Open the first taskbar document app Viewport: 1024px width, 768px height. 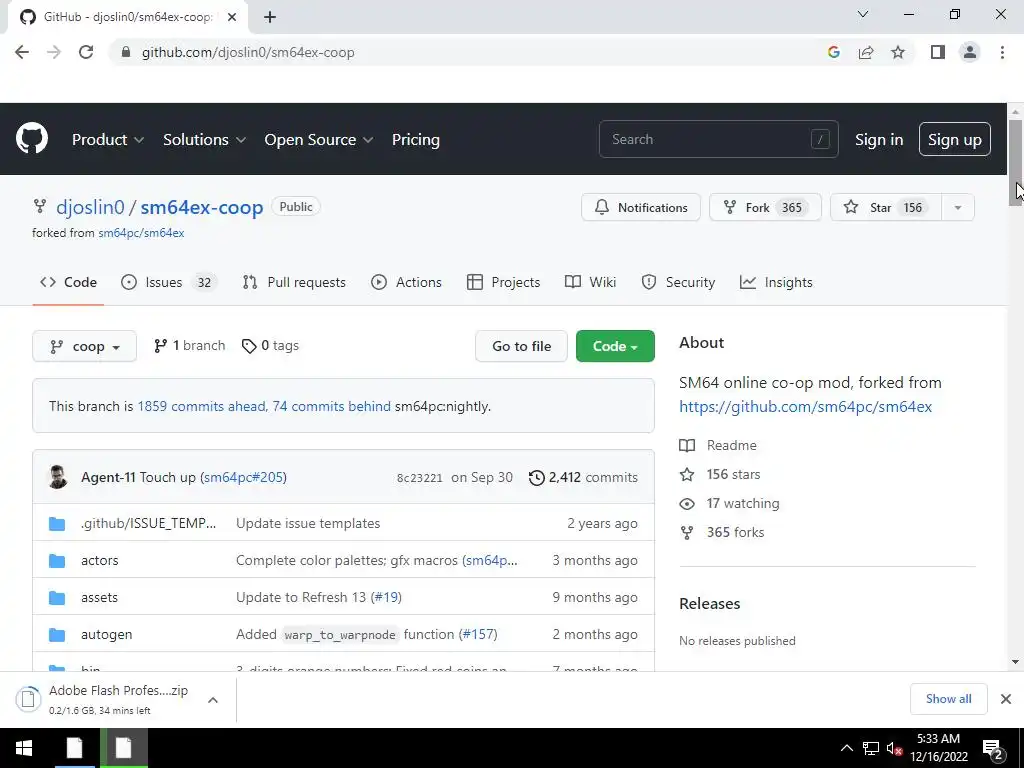coord(74,748)
